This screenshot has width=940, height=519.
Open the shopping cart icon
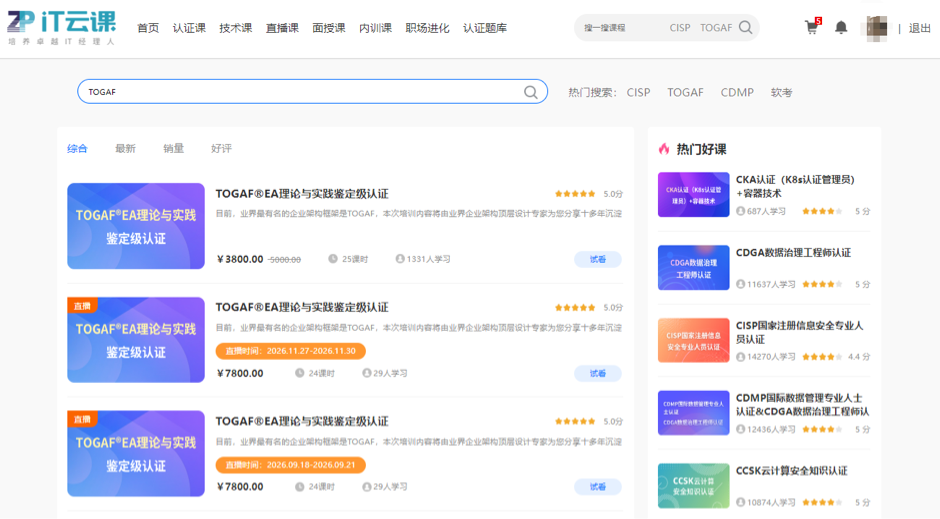811,28
